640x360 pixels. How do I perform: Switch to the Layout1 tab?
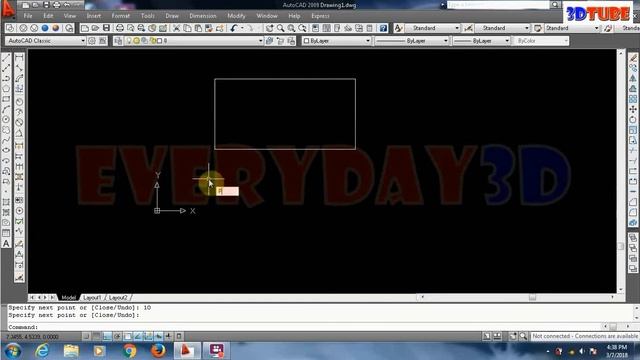coord(92,298)
